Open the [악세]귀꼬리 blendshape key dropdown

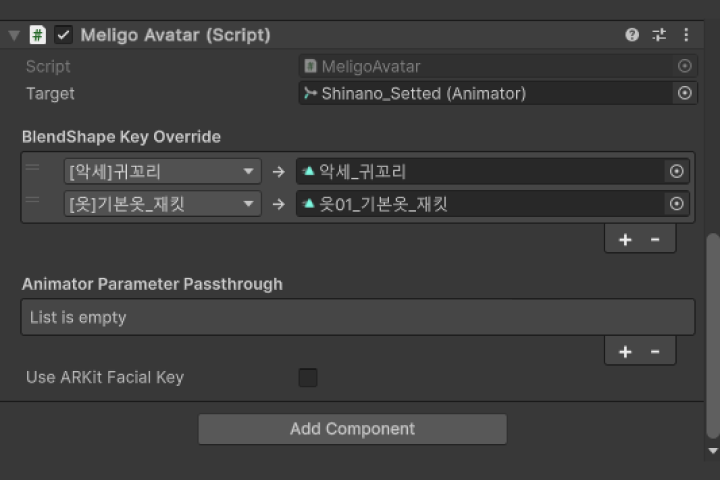(163, 172)
